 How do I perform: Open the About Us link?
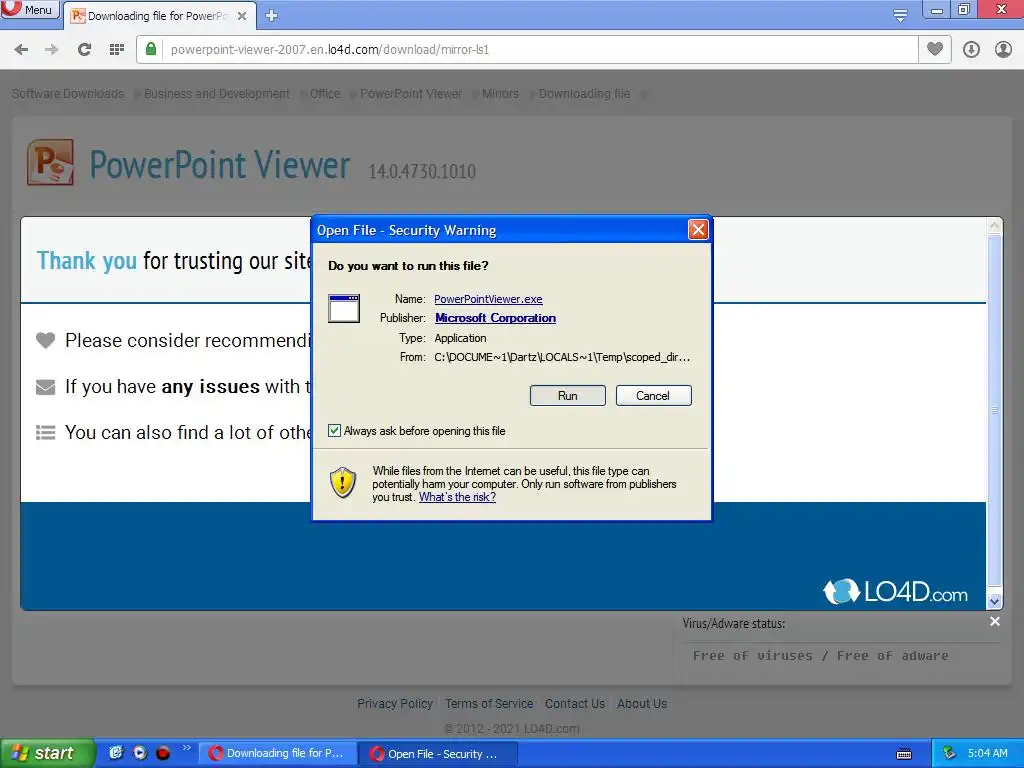click(642, 703)
